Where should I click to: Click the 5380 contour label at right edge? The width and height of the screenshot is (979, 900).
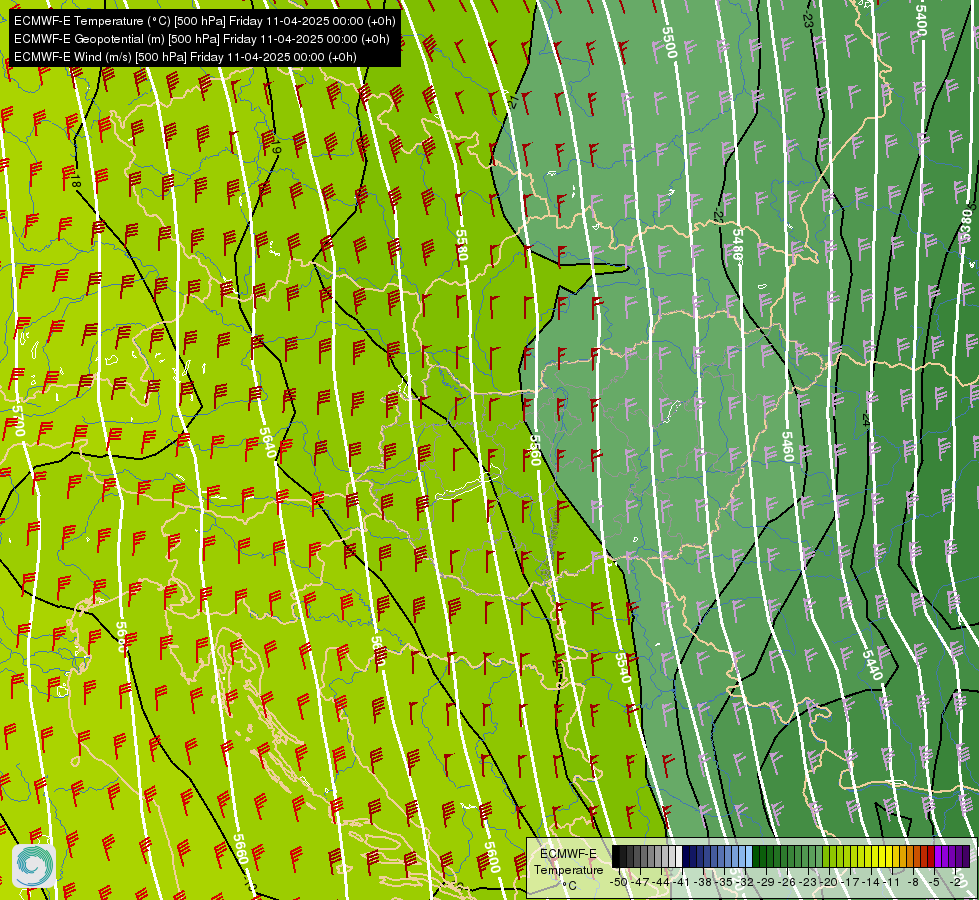967,226
